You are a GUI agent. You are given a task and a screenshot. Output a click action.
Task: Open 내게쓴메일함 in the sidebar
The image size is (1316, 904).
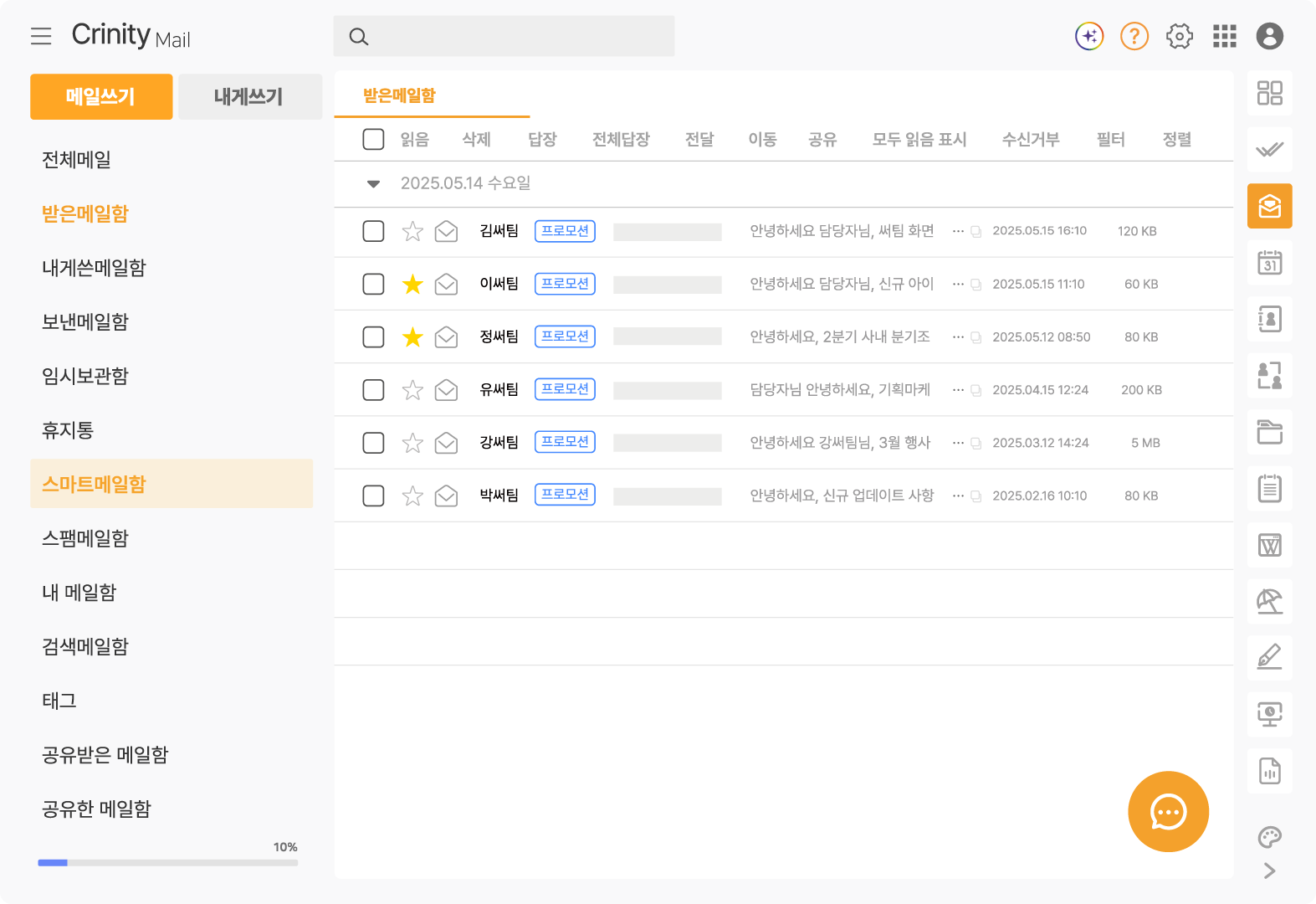(x=94, y=268)
